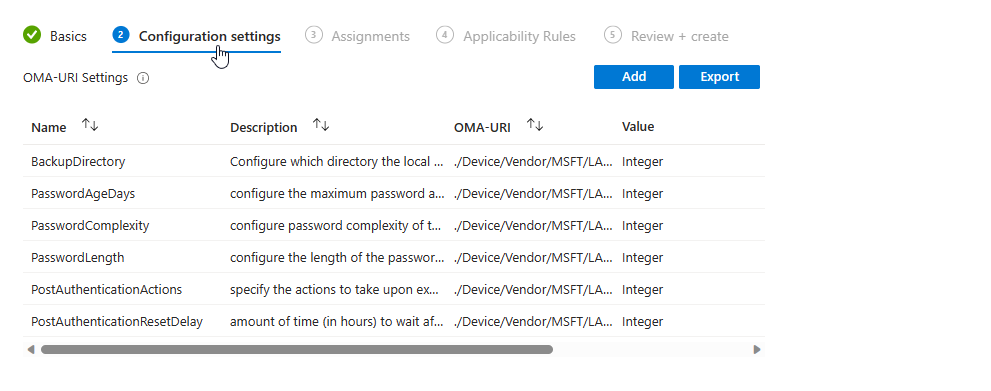Click the OMA-URI cell of PostAuthenticationResetDelay row
991x391 pixels.
533,322
